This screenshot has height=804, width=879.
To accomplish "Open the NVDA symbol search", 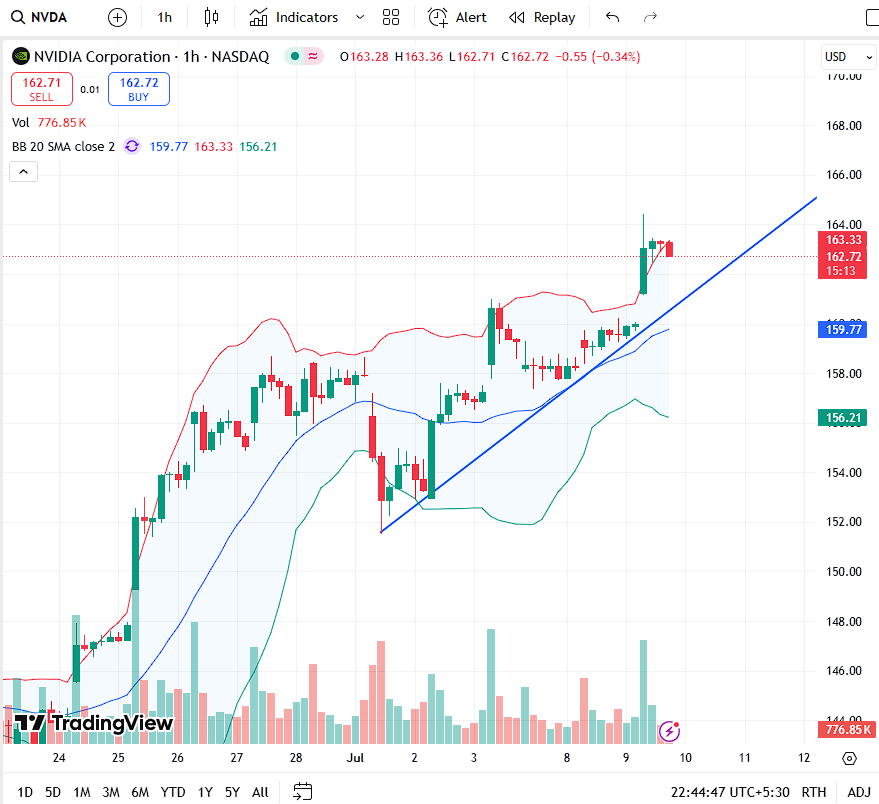I will coord(39,17).
